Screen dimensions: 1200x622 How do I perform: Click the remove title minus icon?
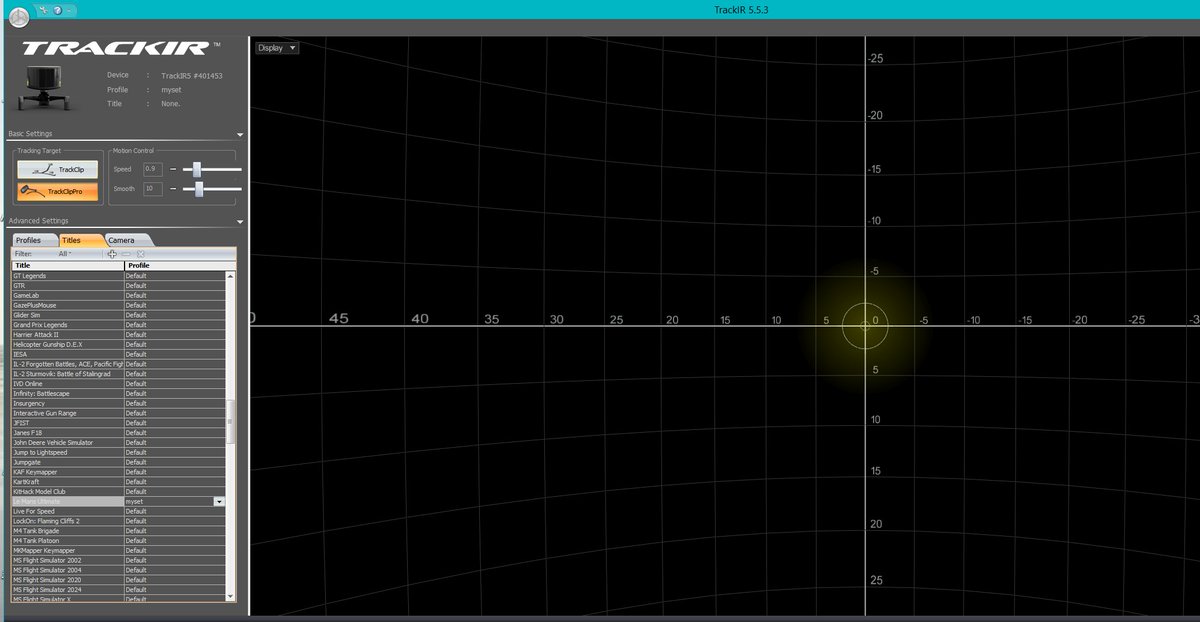pyautogui.click(x=126, y=254)
